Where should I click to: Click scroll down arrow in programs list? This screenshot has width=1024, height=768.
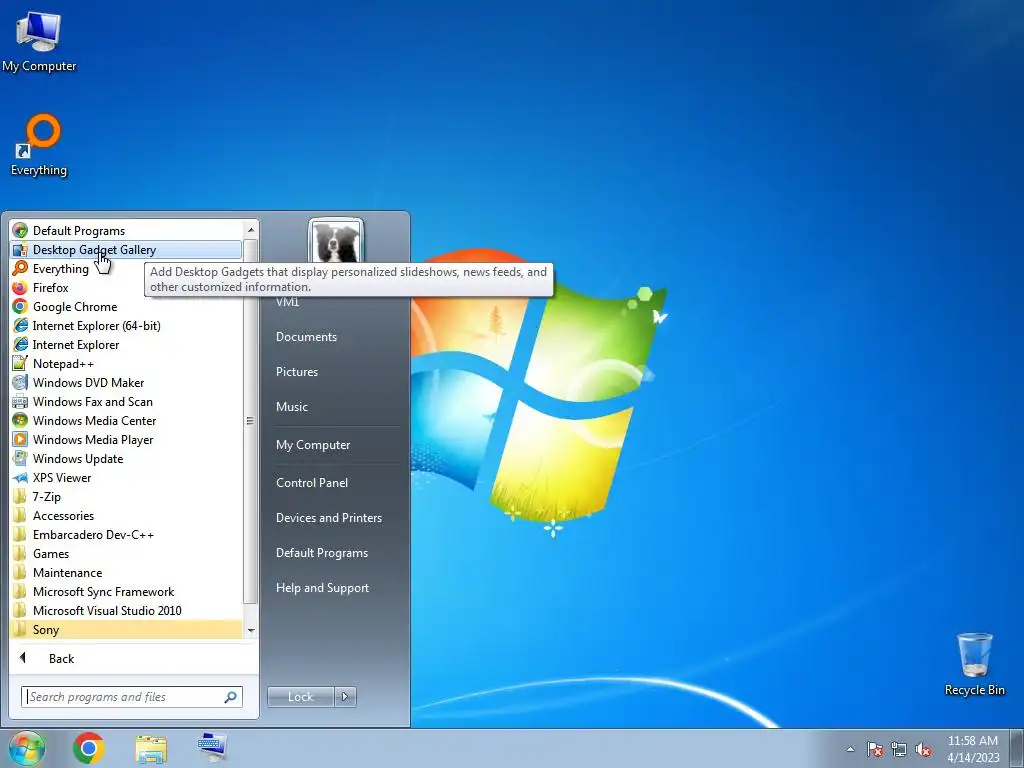tap(251, 630)
